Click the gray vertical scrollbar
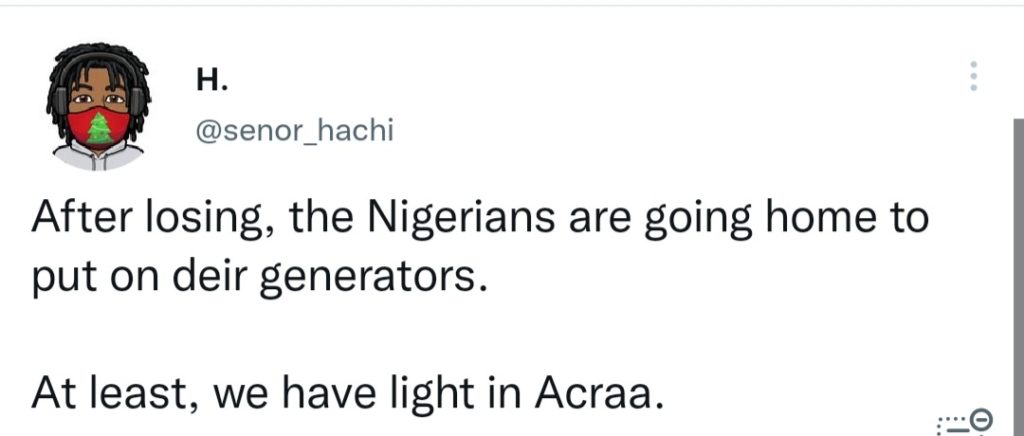Screen dimensions: 1024x436 [x=1017, y=250]
